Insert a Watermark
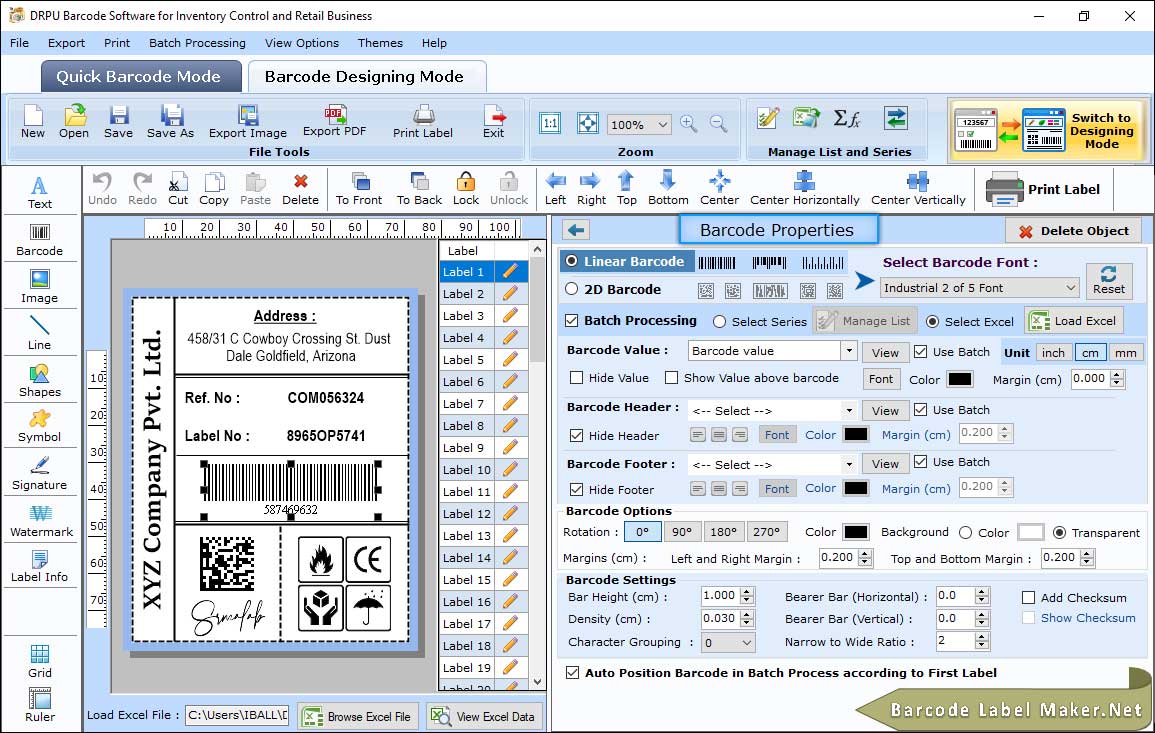This screenshot has height=733, width=1155. (41, 520)
